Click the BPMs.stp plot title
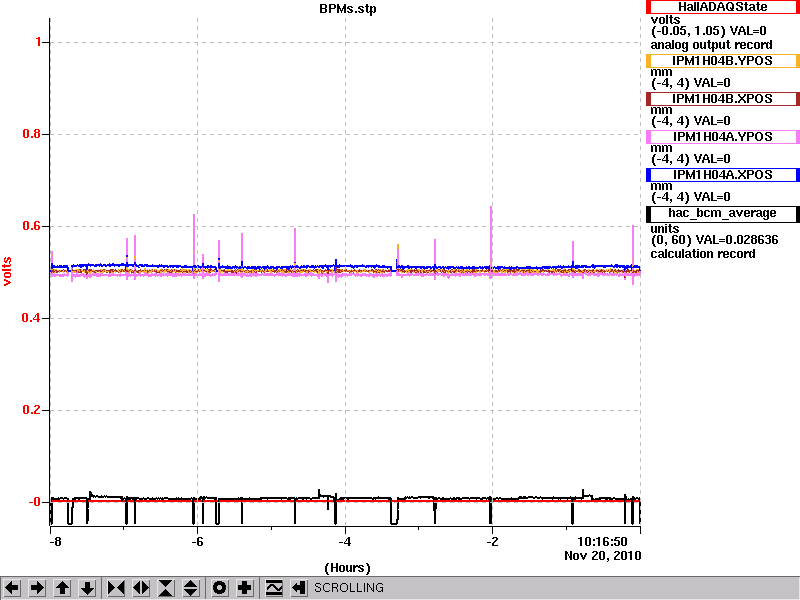Screen dimensions: 800x600 347,9
